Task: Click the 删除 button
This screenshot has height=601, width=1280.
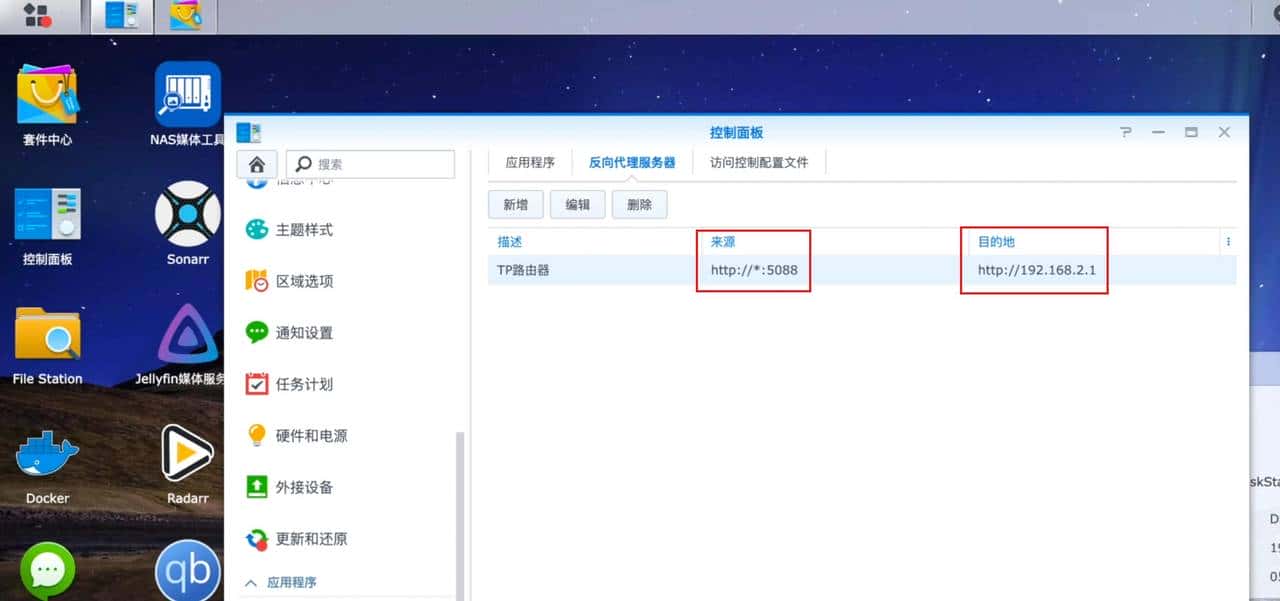Action: click(639, 205)
